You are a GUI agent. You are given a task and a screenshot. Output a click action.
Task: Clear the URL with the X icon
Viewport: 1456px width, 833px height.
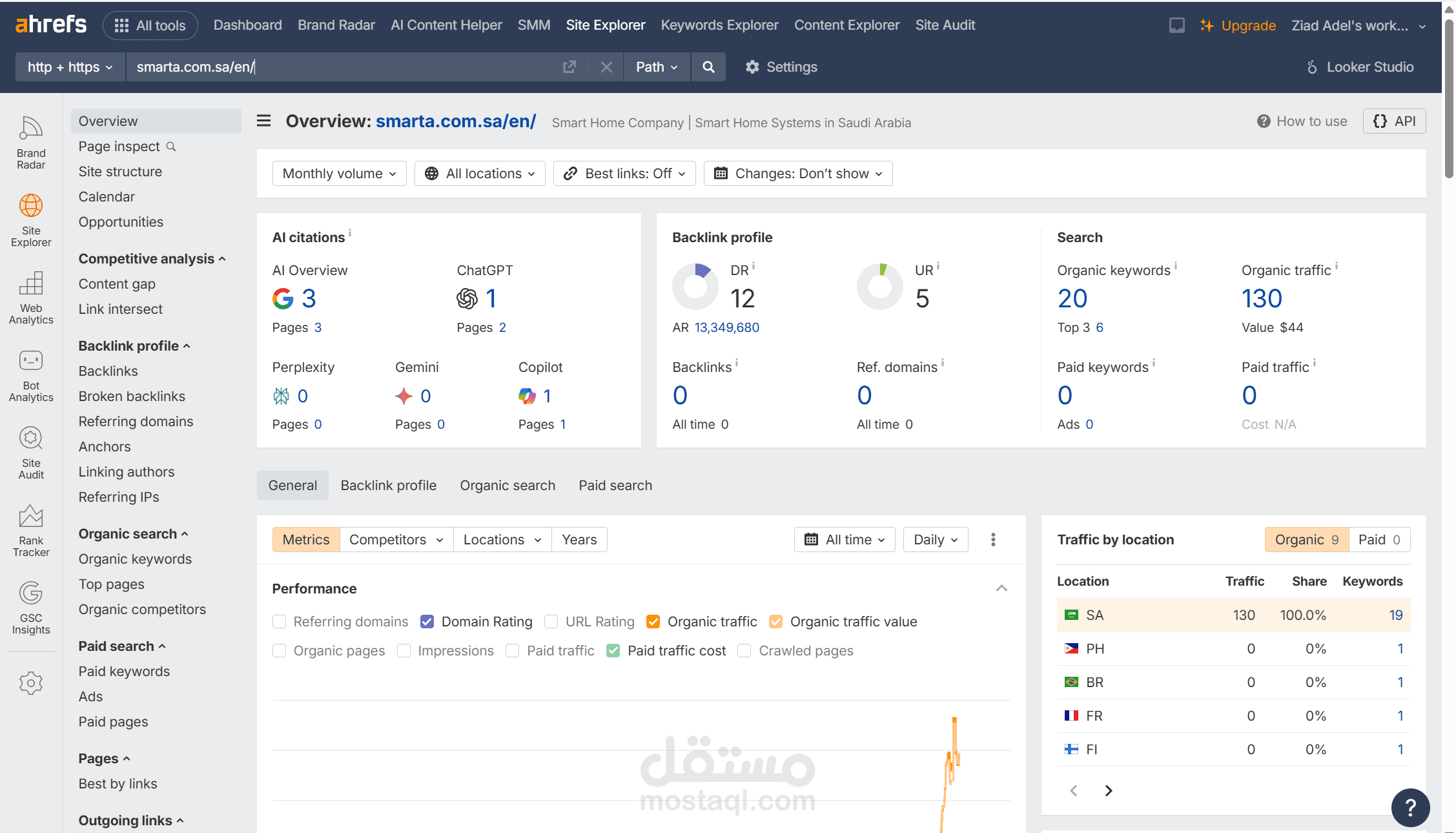tap(606, 67)
